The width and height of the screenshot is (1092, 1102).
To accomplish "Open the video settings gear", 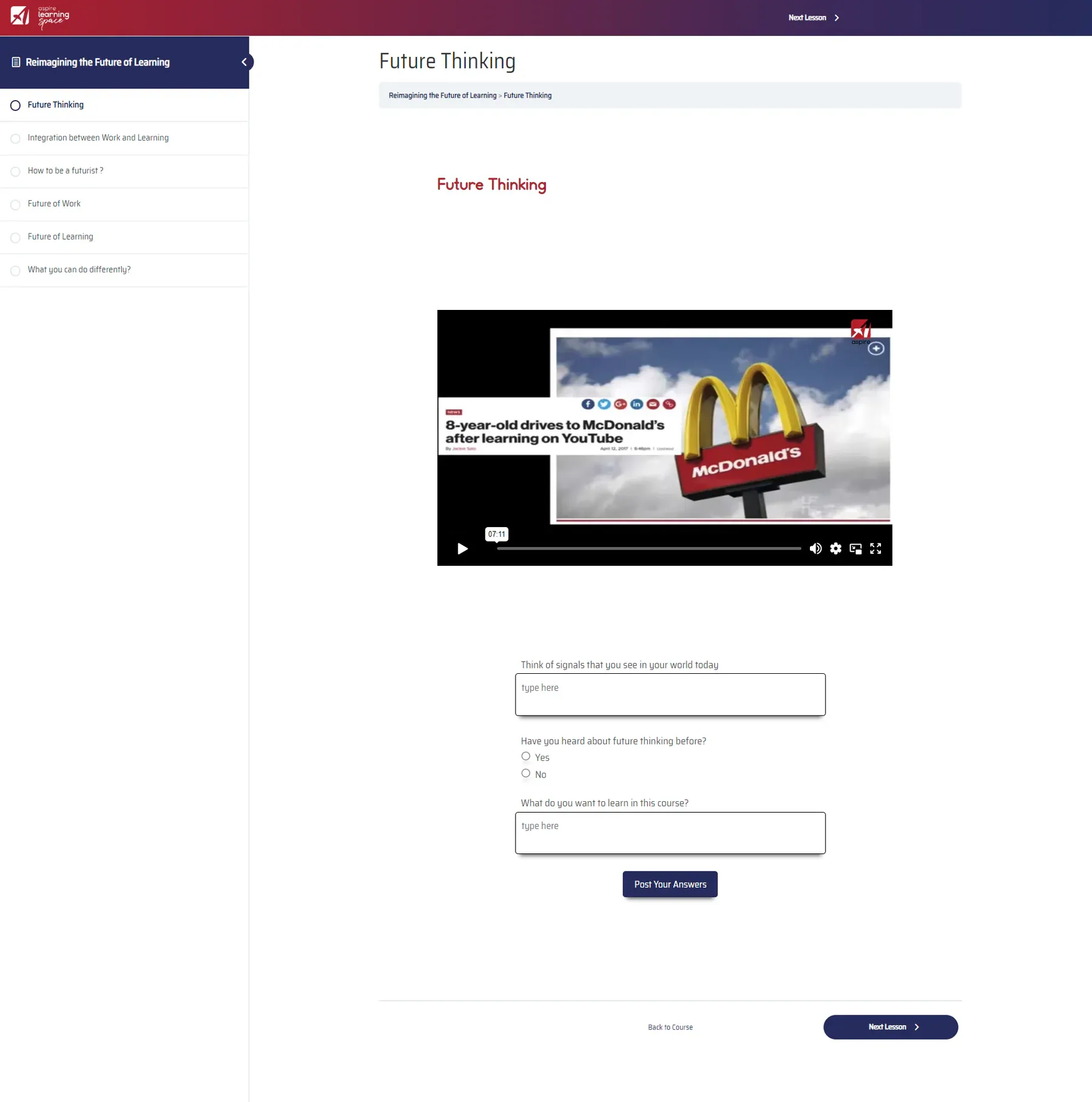I will [x=835, y=548].
